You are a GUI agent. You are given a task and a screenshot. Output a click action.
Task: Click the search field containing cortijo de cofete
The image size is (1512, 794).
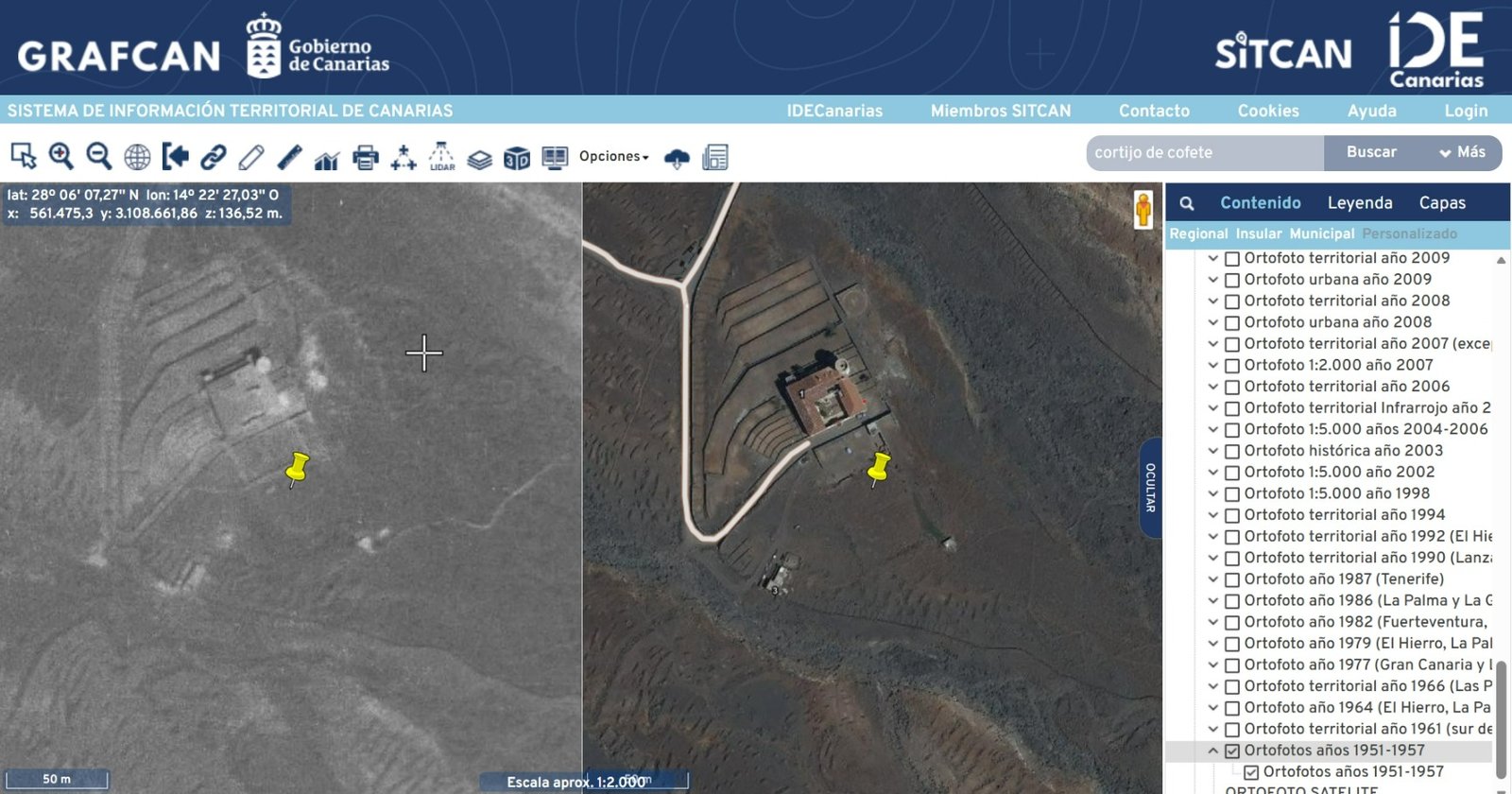click(1203, 152)
